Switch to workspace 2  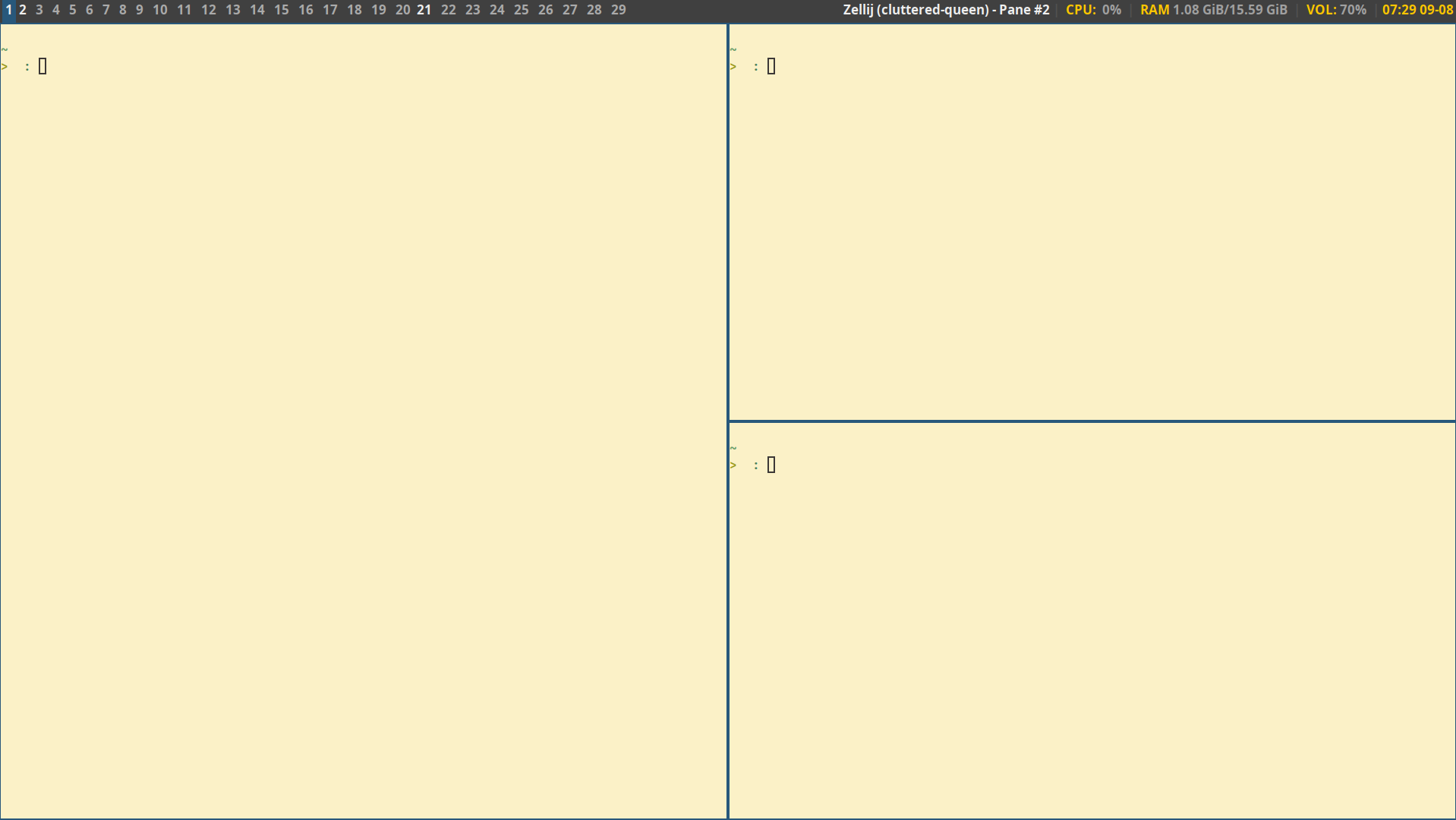23,10
